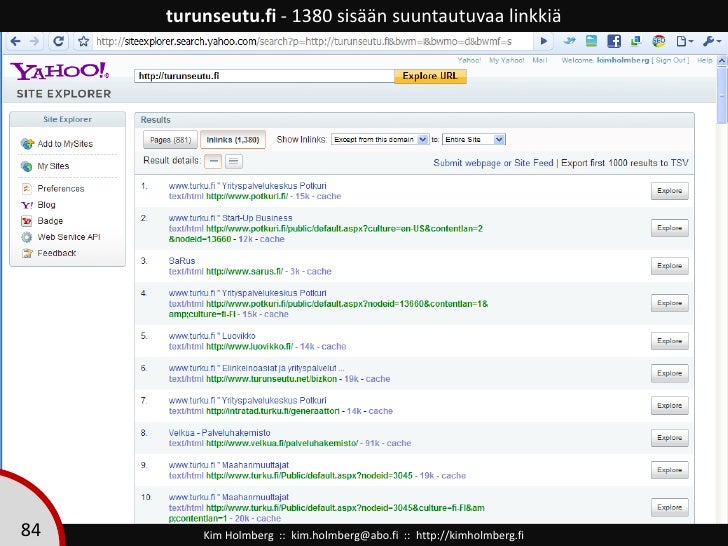
Task: Click the scrollbar up arrow
Action: coord(722,60)
